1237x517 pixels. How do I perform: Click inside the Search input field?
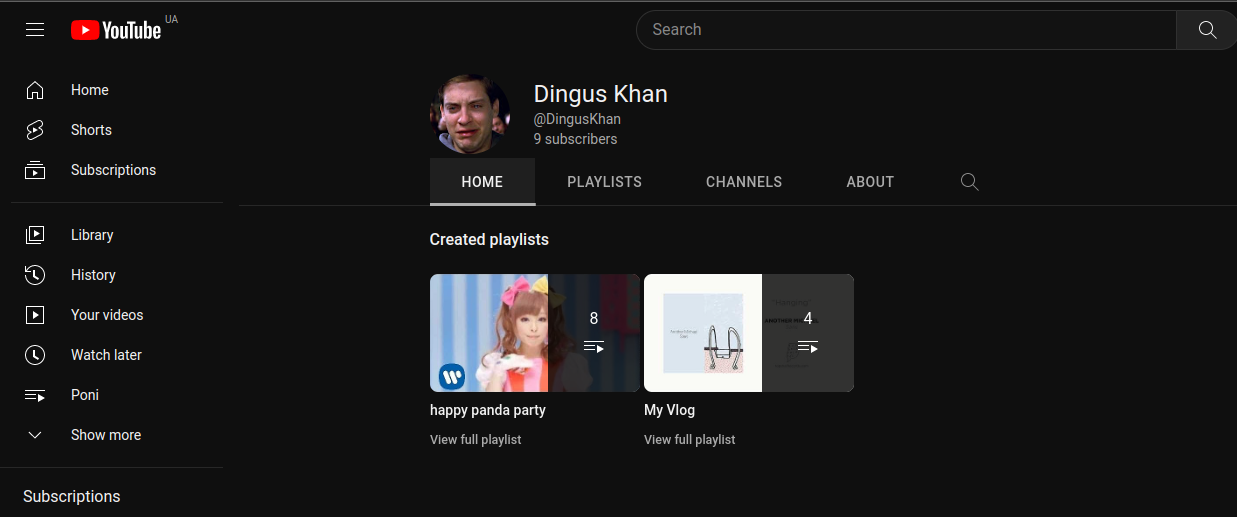coord(905,30)
